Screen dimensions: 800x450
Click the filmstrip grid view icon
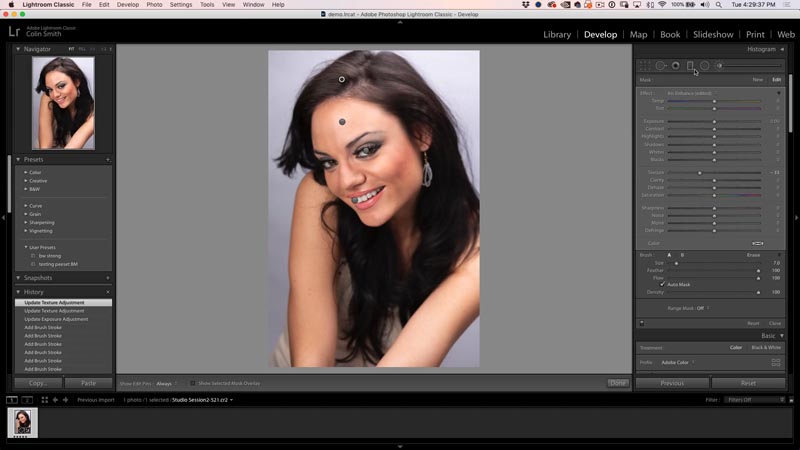(43, 400)
